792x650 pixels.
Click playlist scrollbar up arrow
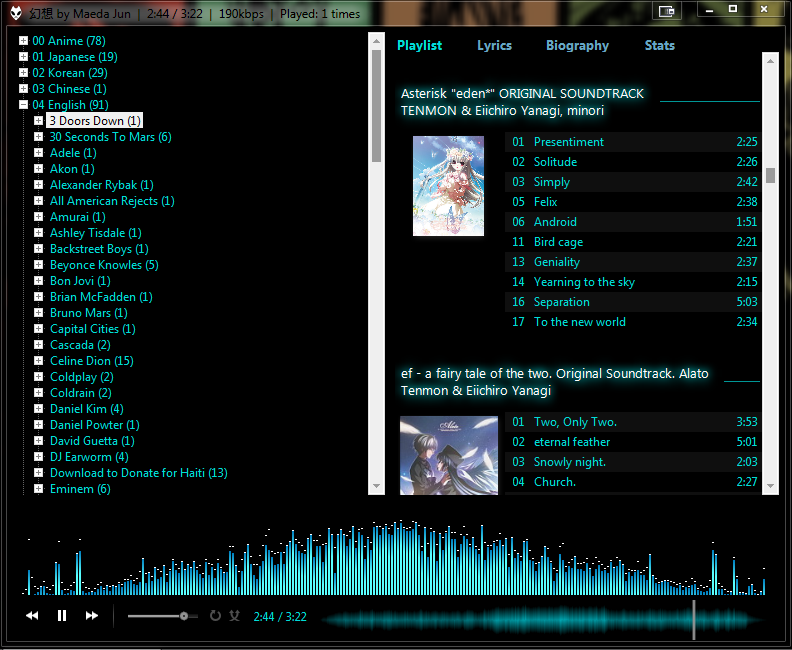click(770, 61)
